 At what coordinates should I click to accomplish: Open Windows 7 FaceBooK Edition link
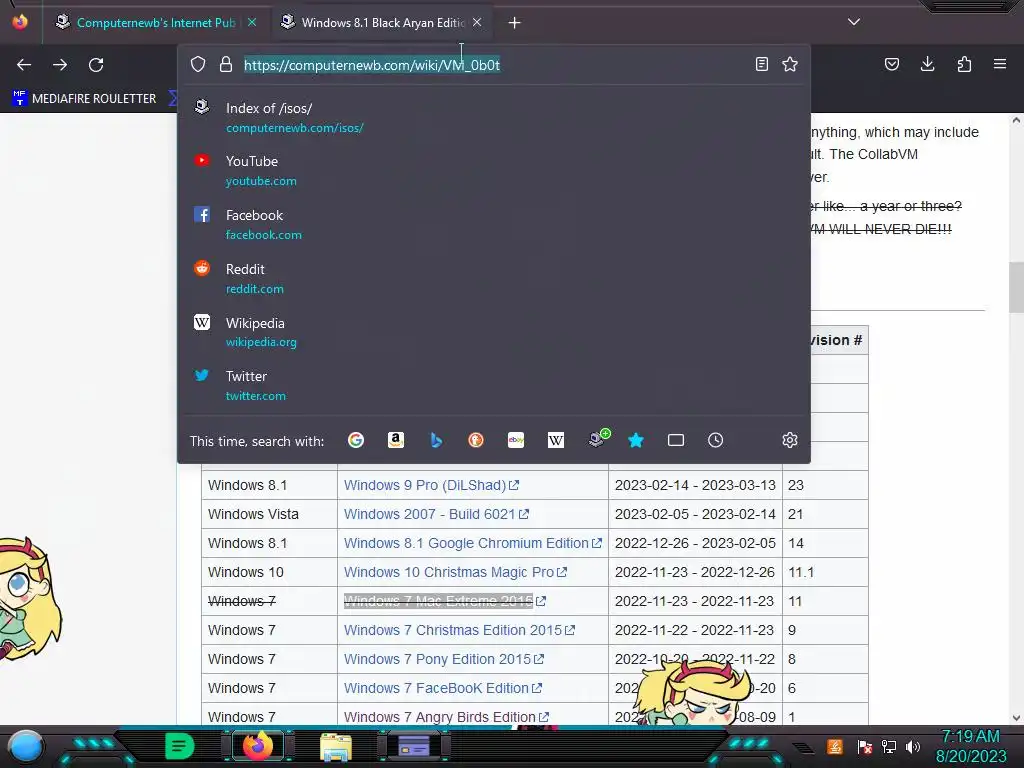coord(443,688)
